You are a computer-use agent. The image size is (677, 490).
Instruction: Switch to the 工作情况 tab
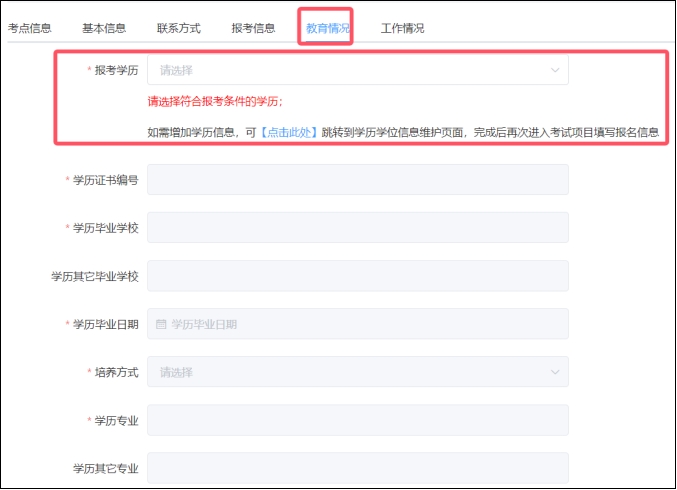402,28
